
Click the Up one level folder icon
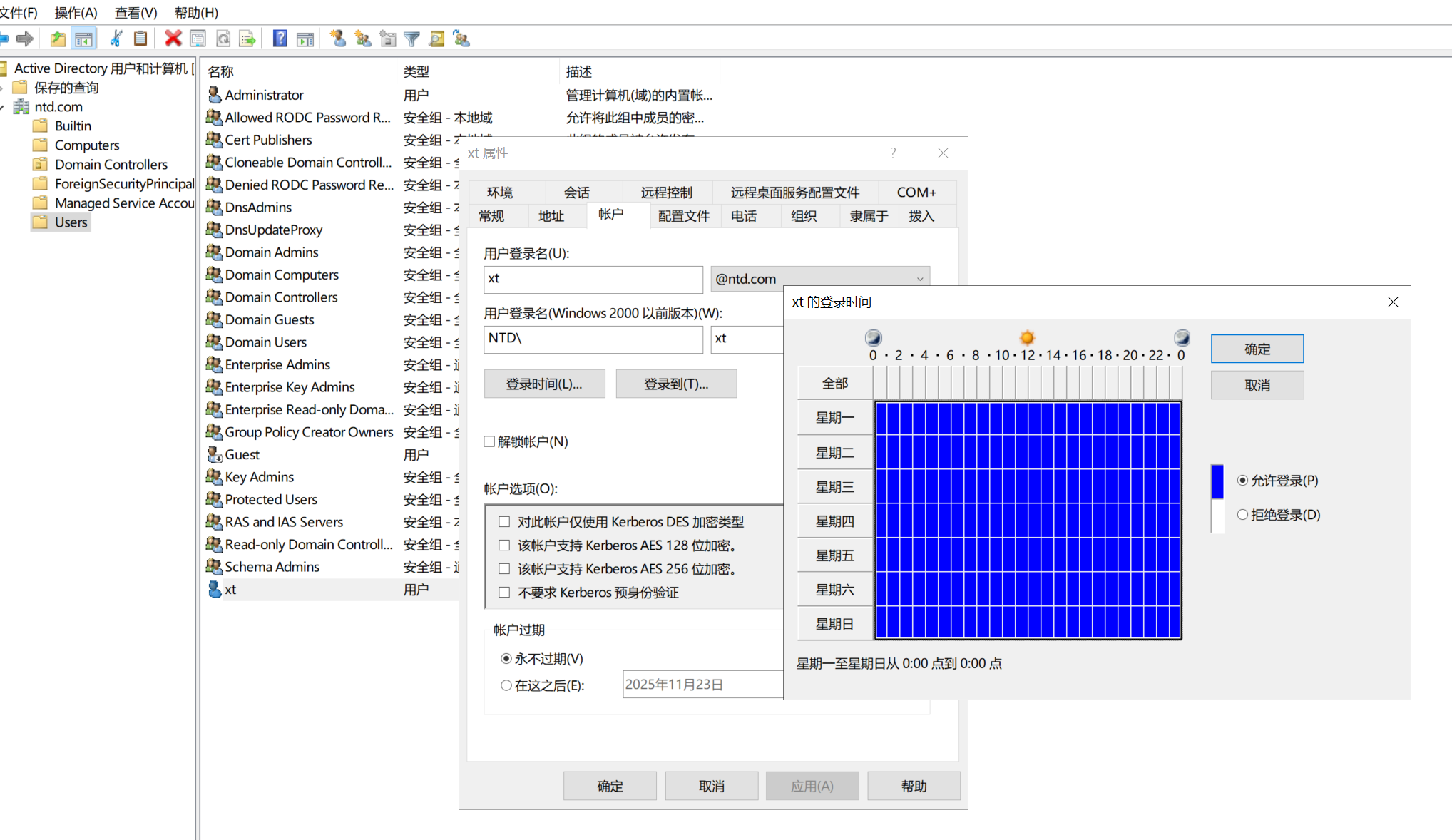pyautogui.click(x=58, y=39)
